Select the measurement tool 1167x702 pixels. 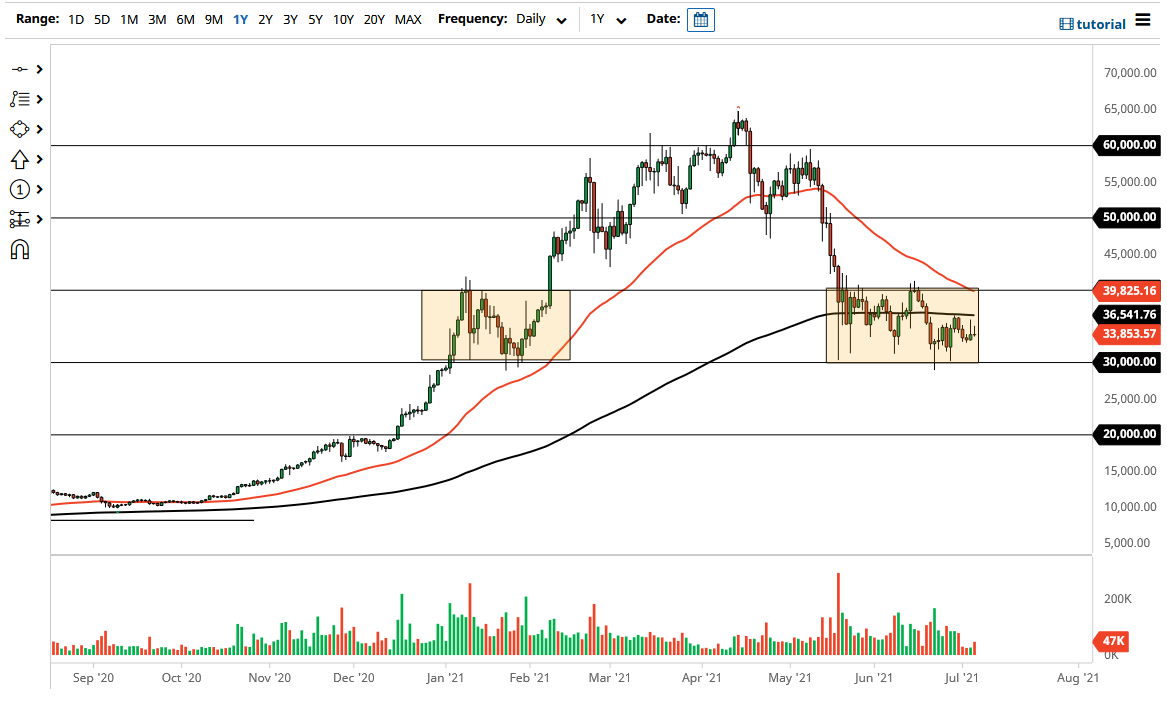coord(20,219)
